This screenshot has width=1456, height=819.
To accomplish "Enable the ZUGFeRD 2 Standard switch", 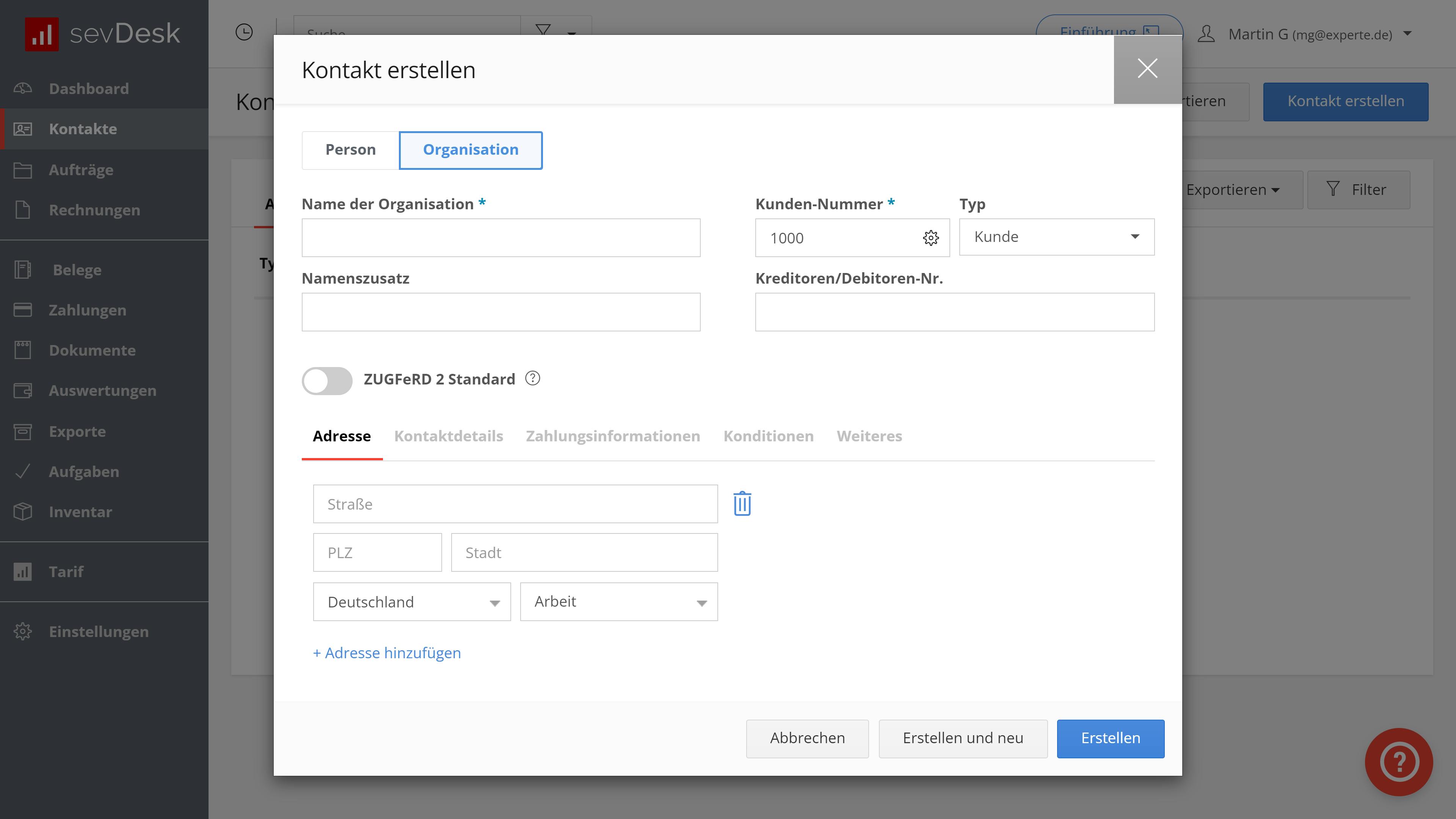I will 327,381.
